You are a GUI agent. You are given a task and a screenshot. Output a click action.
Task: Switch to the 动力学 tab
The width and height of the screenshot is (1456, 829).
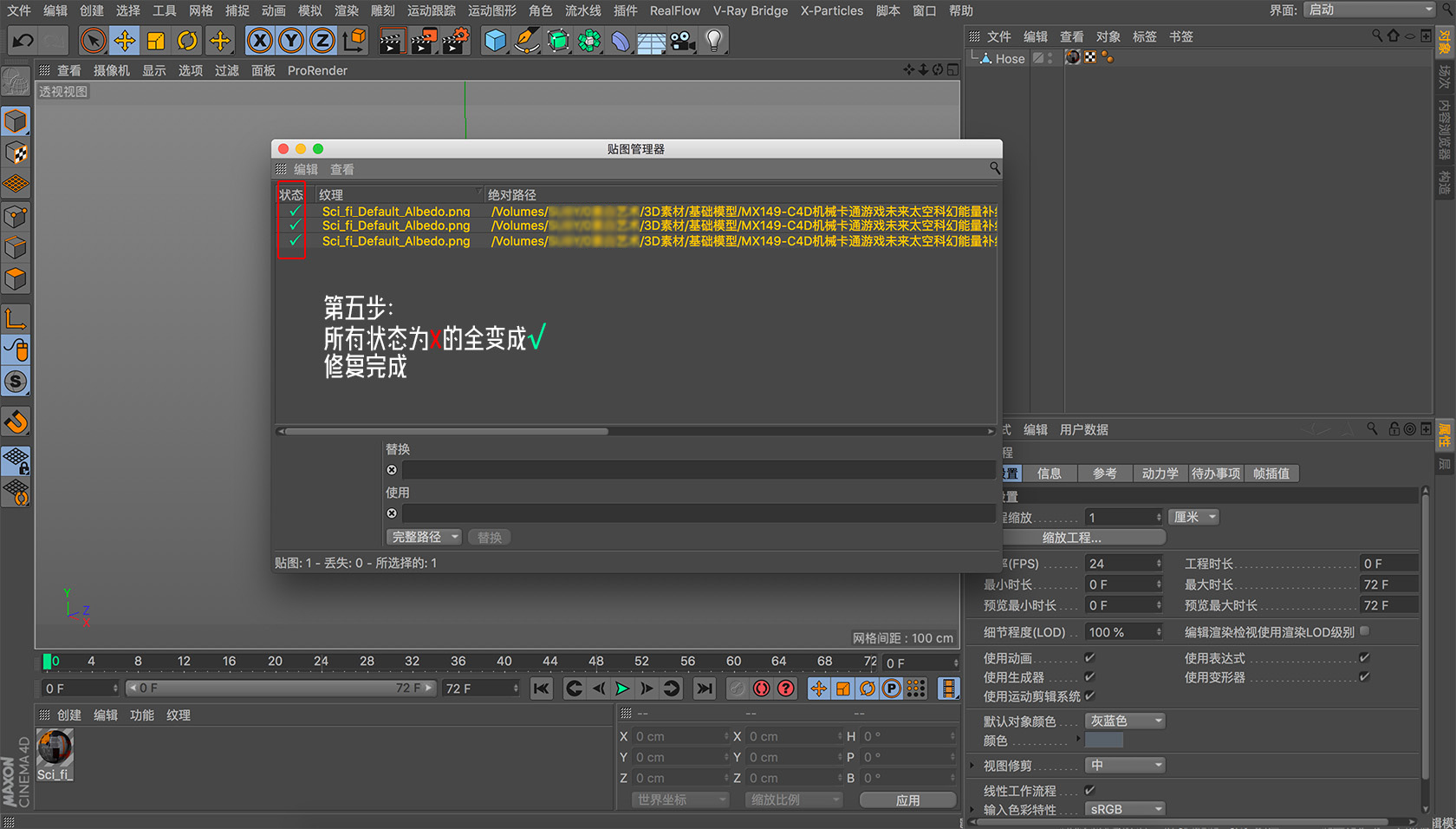coord(1160,473)
